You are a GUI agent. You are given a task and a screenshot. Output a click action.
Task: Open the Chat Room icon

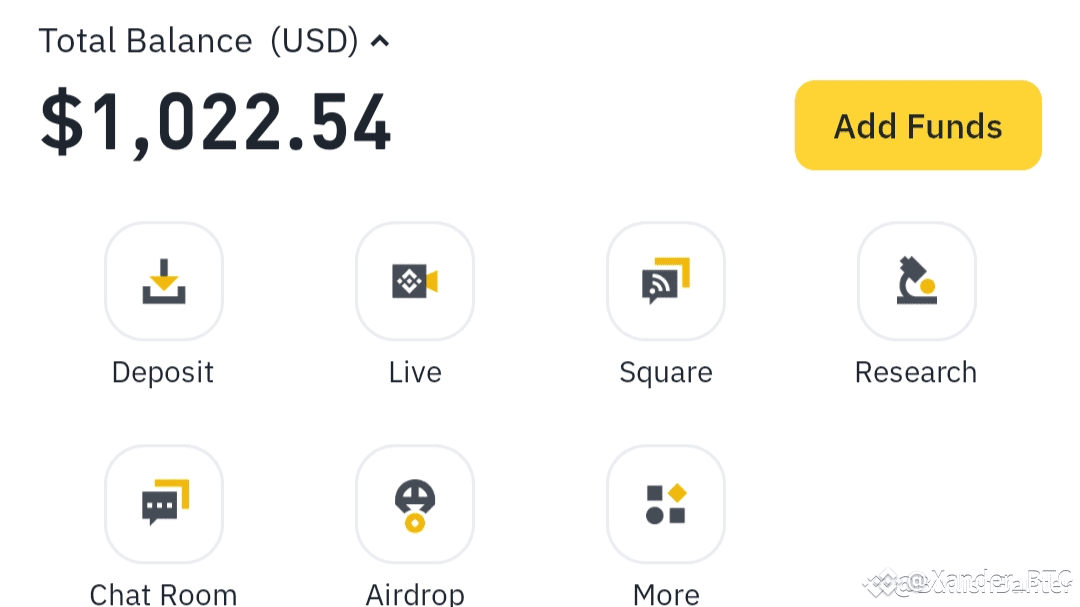pyautogui.click(x=164, y=504)
